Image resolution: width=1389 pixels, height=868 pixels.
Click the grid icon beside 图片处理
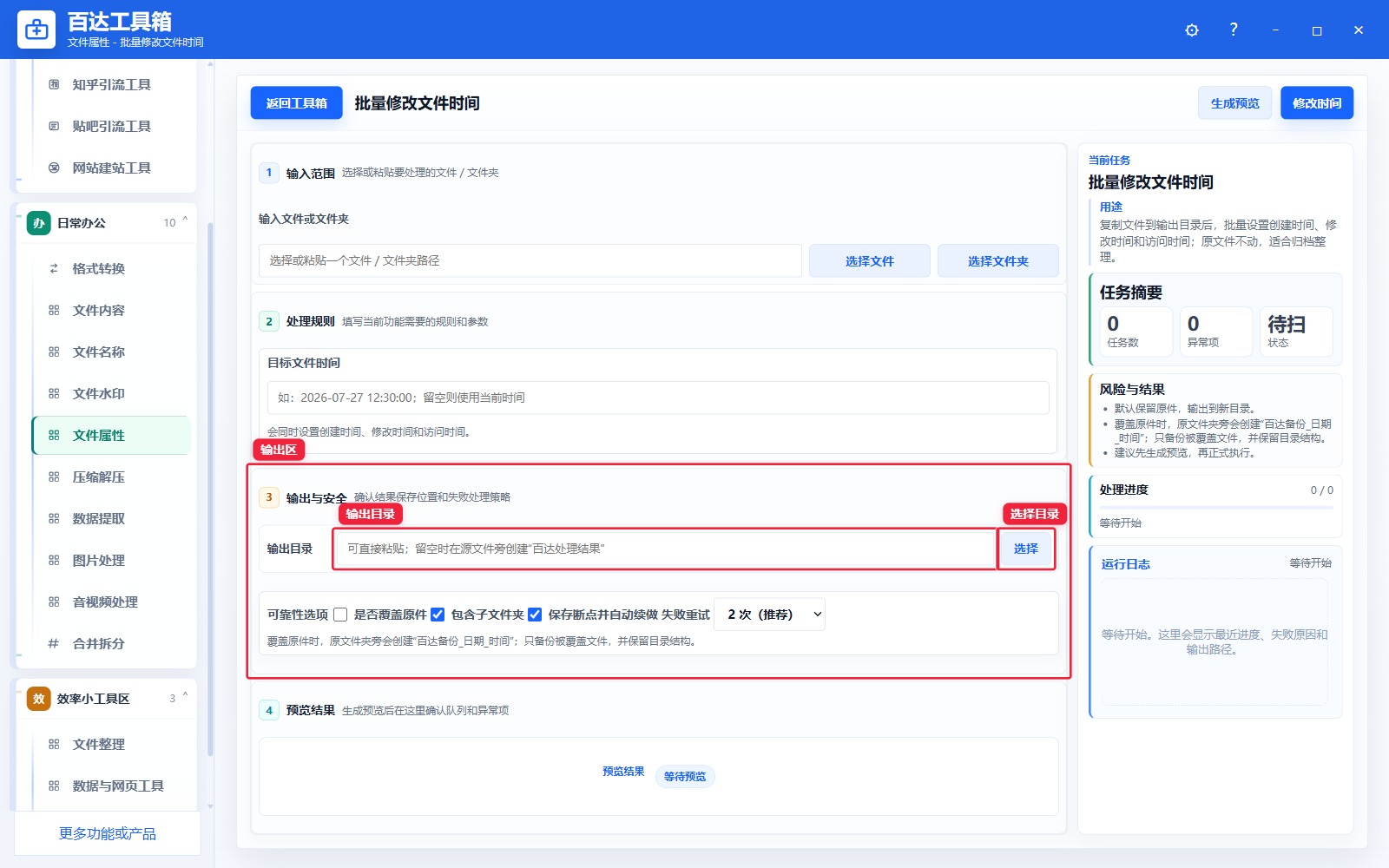(x=54, y=560)
